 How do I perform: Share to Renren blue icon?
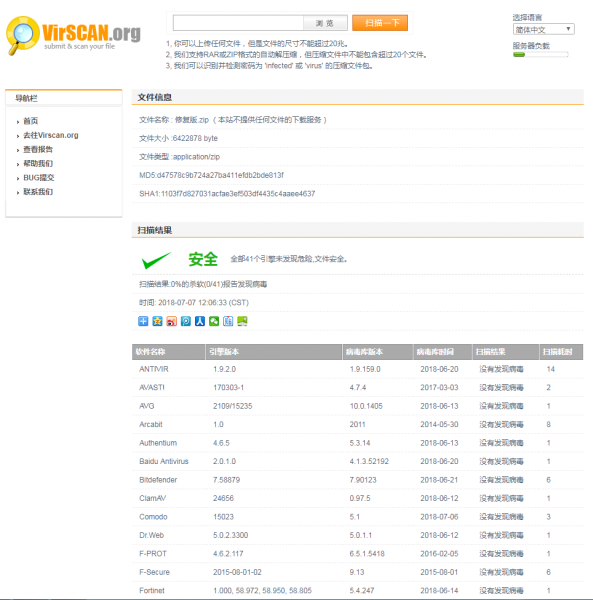click(x=200, y=321)
